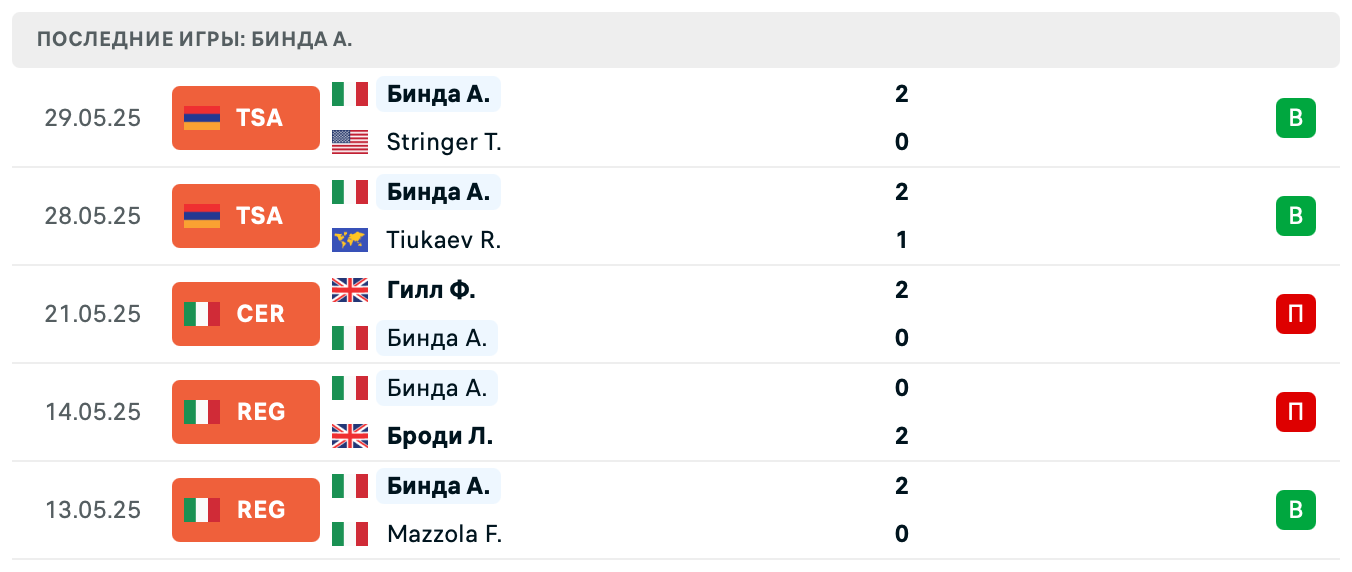Open the REG tournament badge for 13.05.25
Screen dimensions: 1352x572
tap(245, 510)
